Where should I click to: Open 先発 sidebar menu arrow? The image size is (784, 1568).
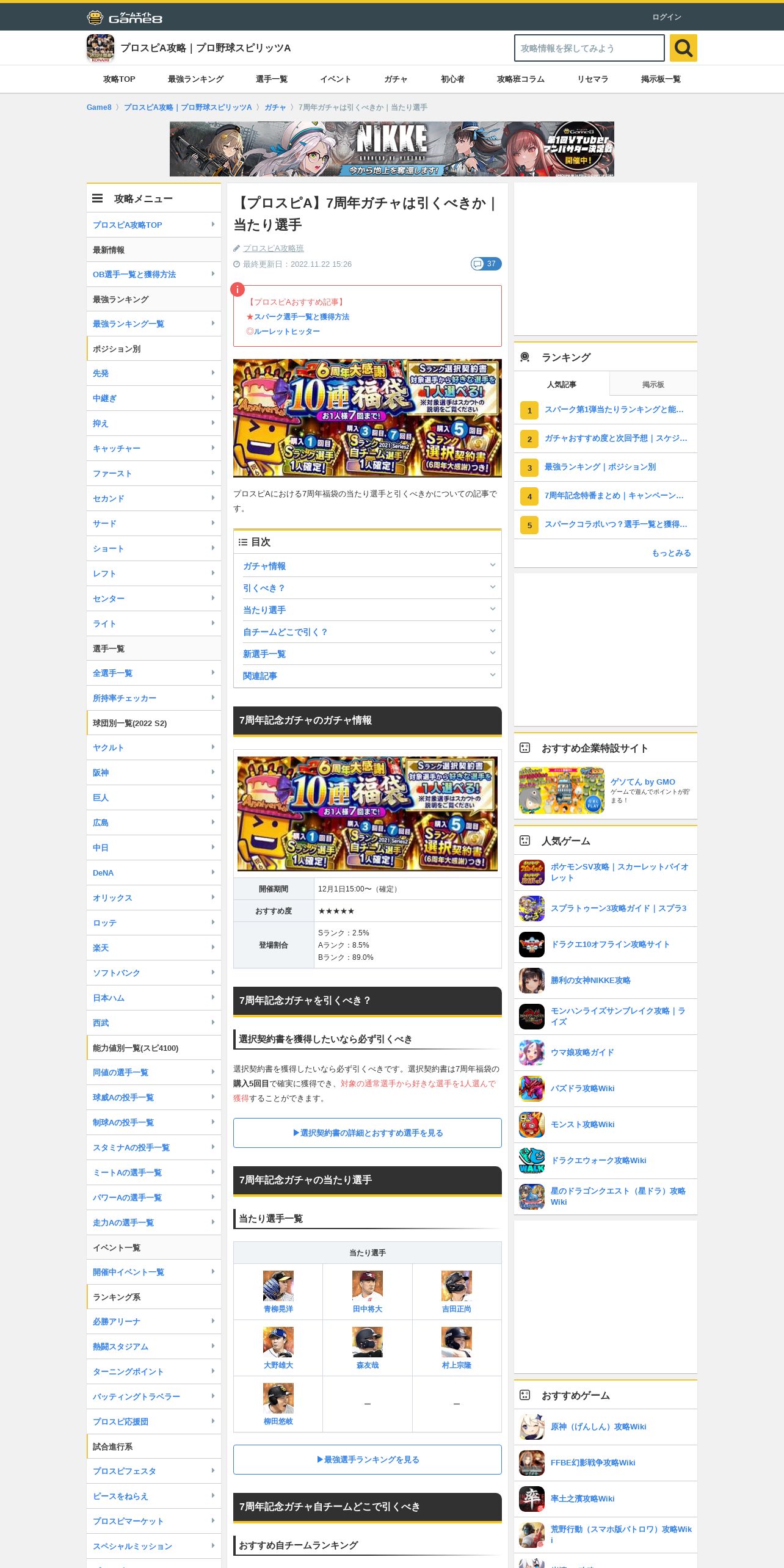213,373
